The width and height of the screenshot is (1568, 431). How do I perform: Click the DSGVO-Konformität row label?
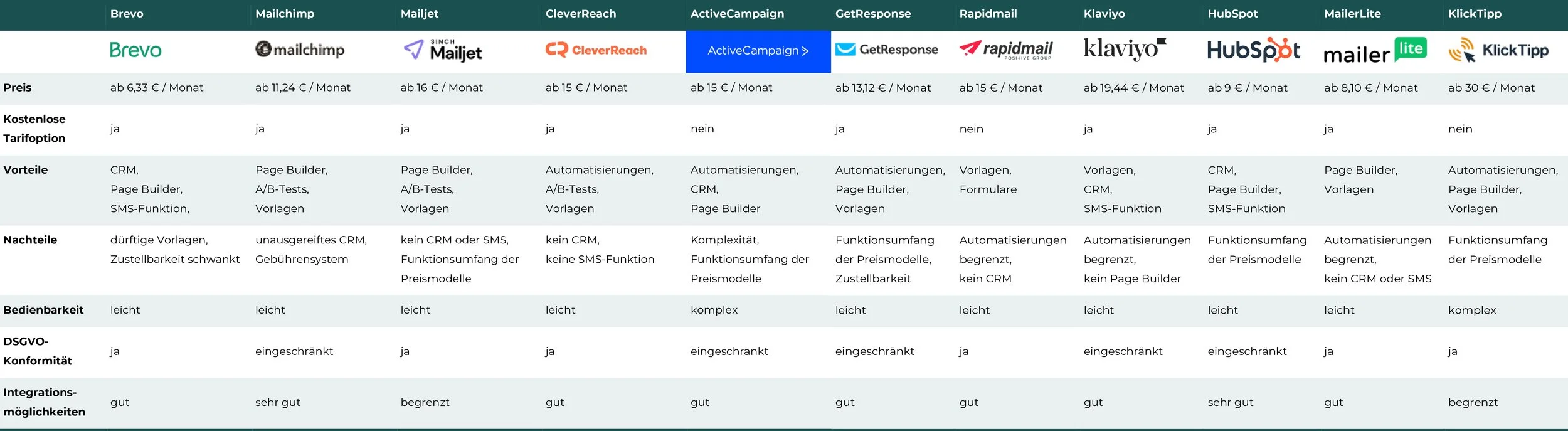(x=38, y=351)
